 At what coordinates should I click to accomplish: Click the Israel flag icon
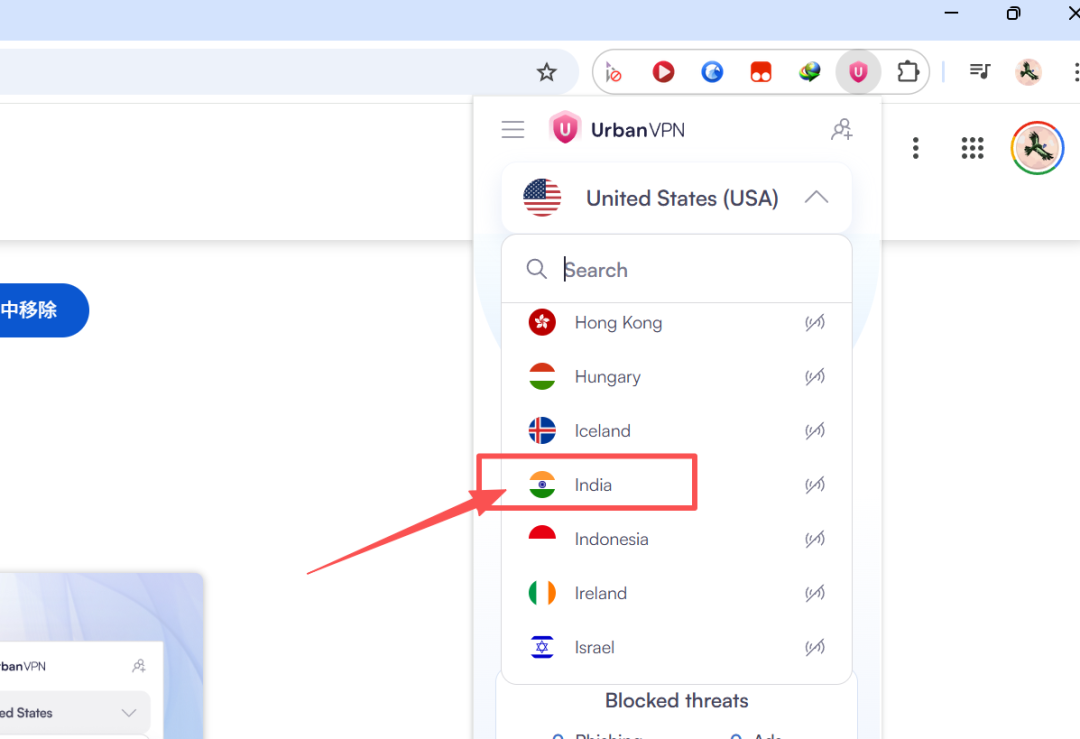click(x=542, y=647)
